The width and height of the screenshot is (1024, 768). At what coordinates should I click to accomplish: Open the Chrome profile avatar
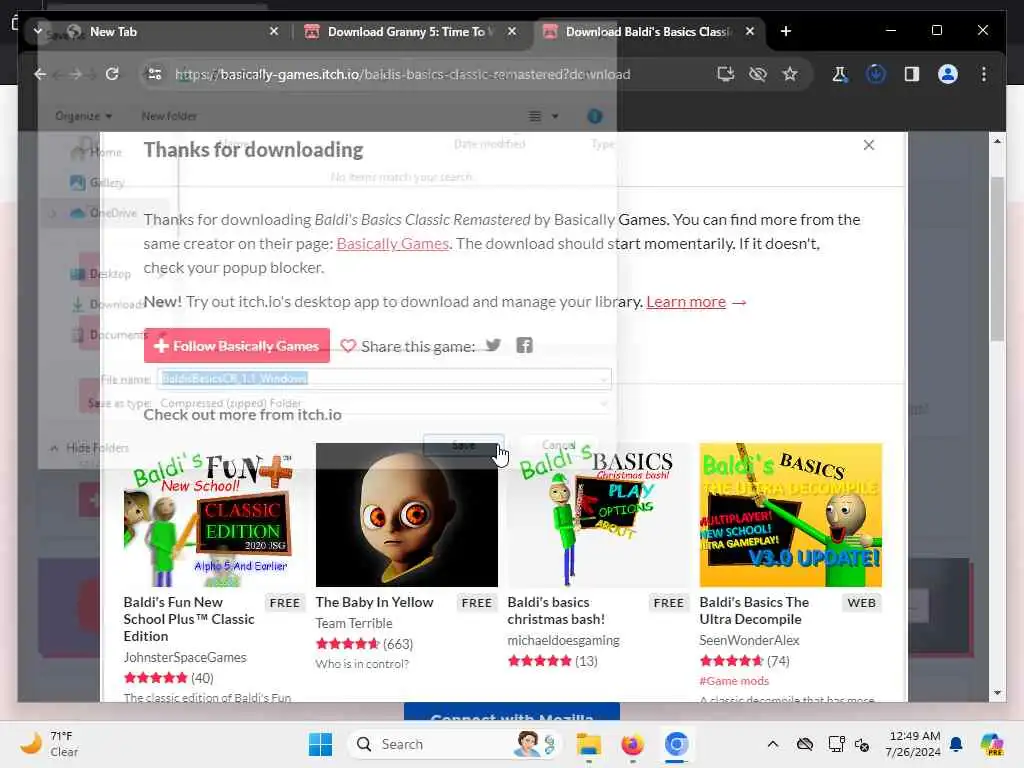pyautogui.click(x=948, y=74)
